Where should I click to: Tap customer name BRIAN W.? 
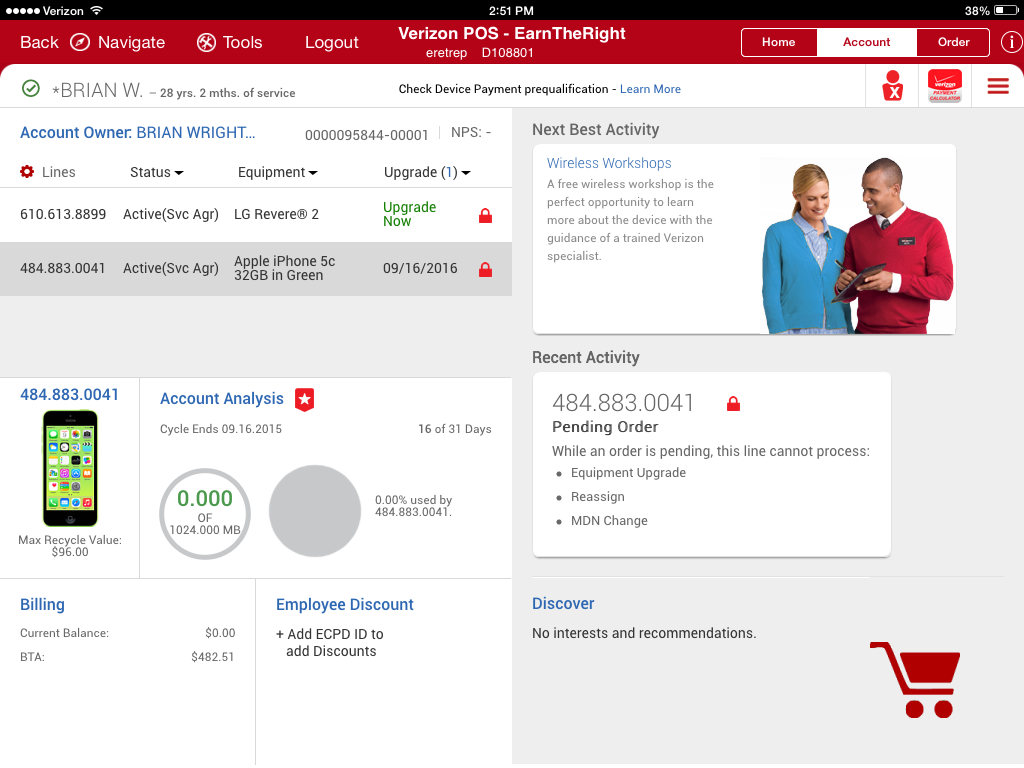(x=97, y=90)
